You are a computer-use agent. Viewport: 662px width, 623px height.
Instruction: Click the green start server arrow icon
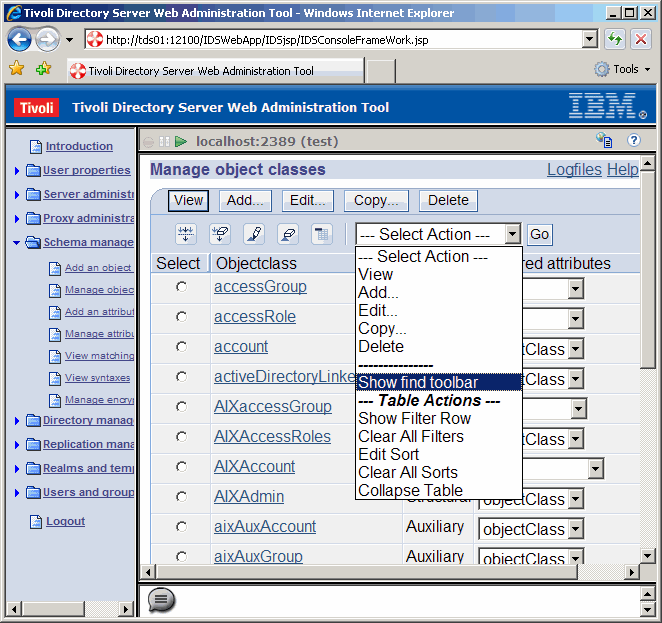181,142
